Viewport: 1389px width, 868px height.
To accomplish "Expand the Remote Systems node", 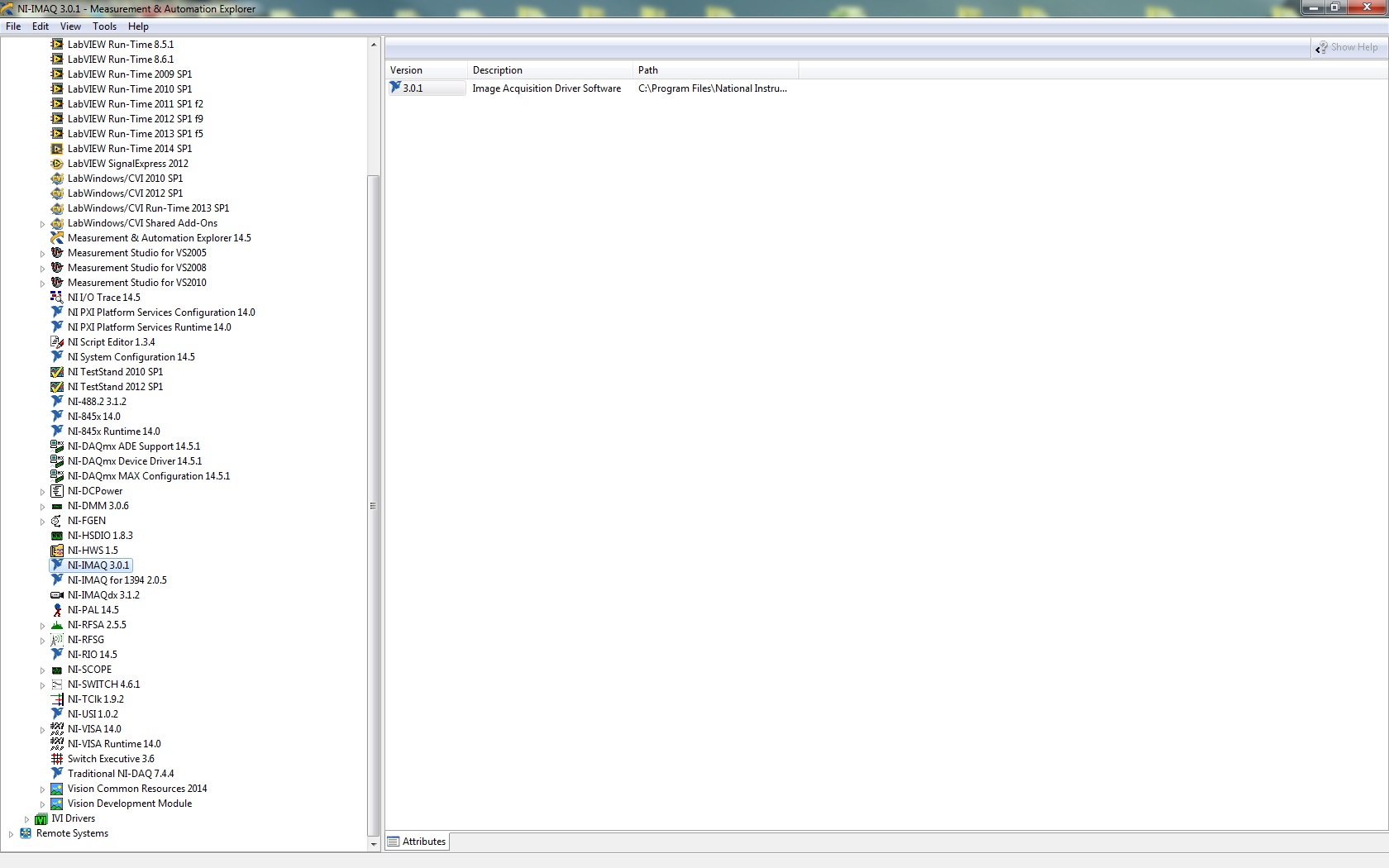I will pos(11,834).
